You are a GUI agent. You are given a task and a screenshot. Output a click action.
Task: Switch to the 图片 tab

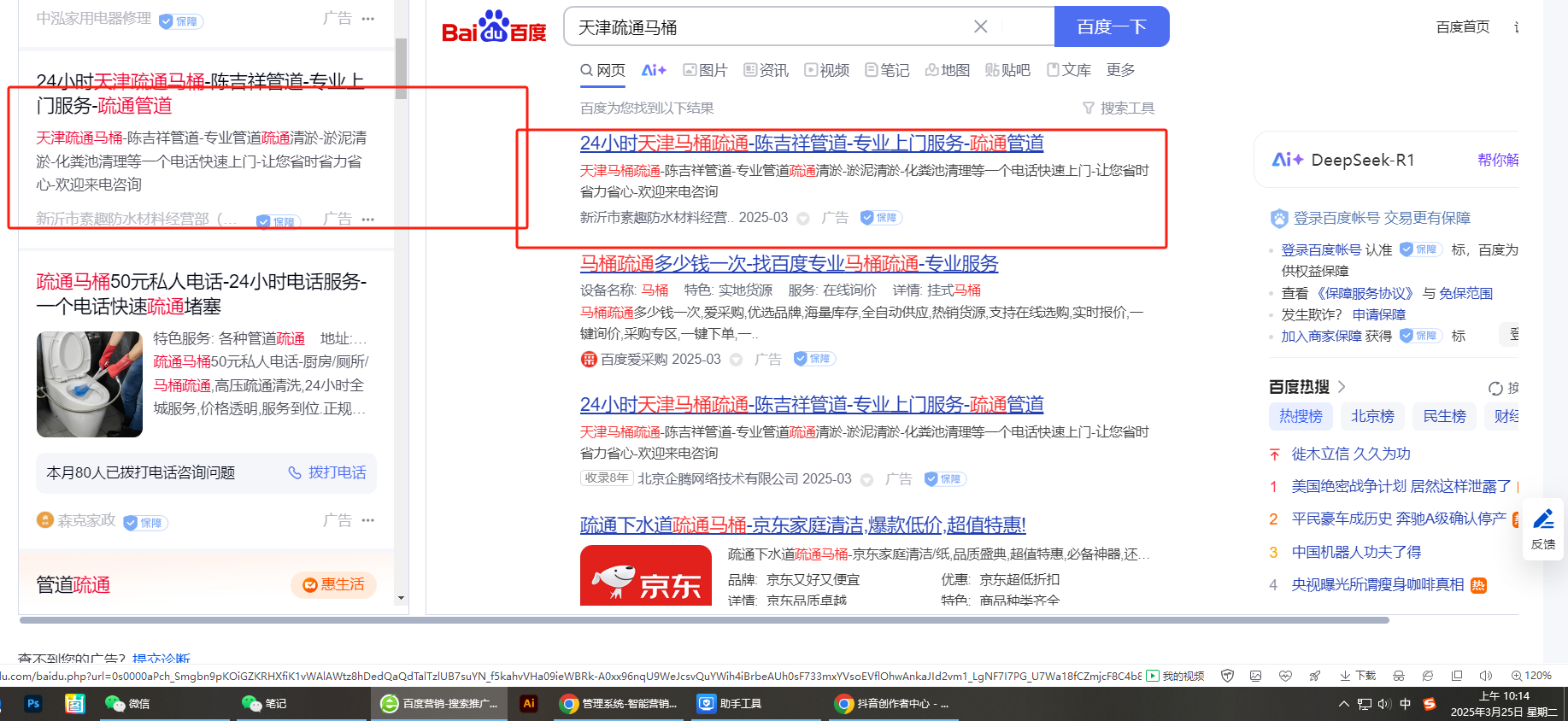[705, 70]
